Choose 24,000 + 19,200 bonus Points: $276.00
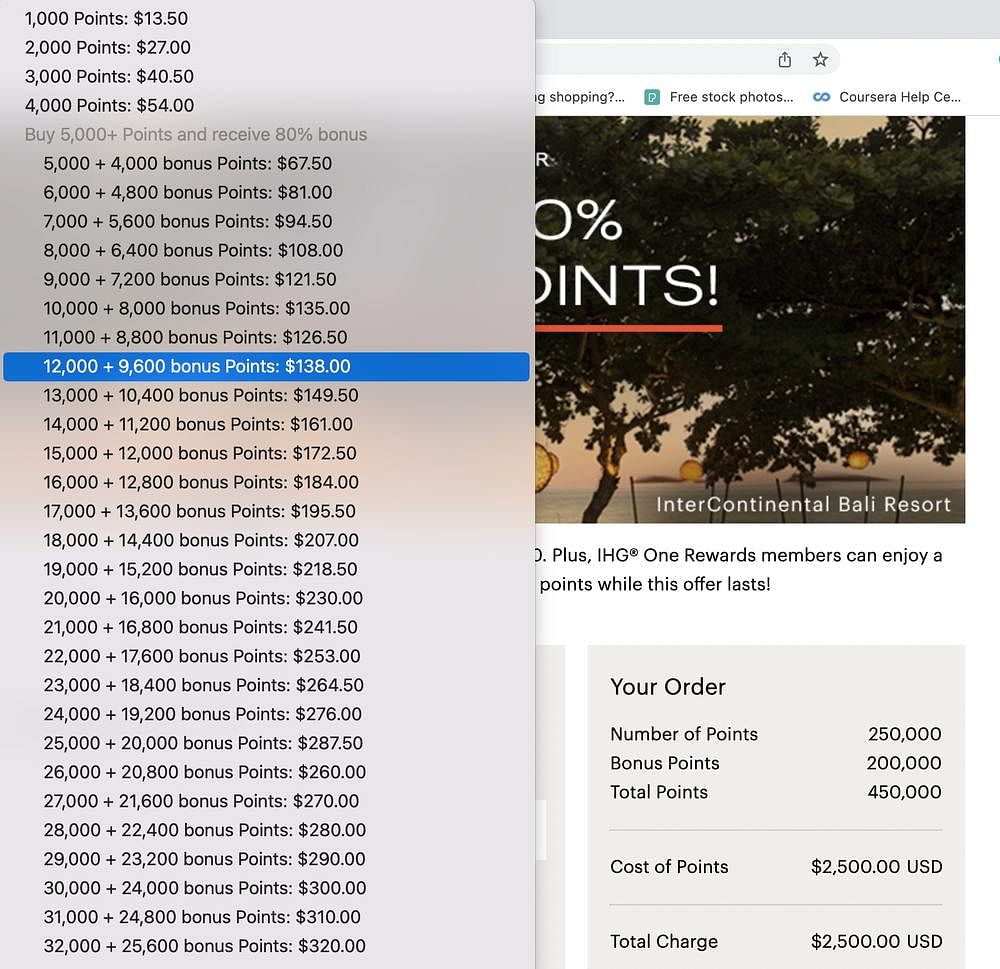 267,714
